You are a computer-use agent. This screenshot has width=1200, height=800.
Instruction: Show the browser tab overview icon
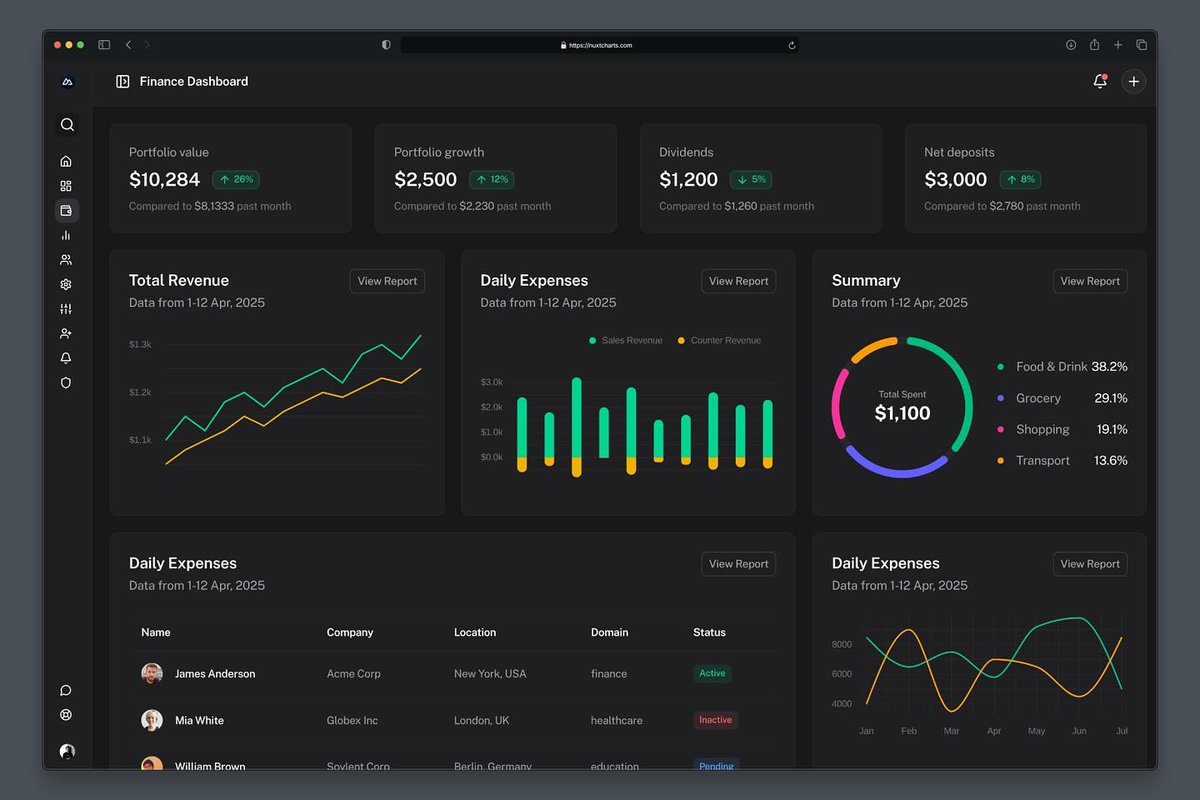(x=1142, y=45)
